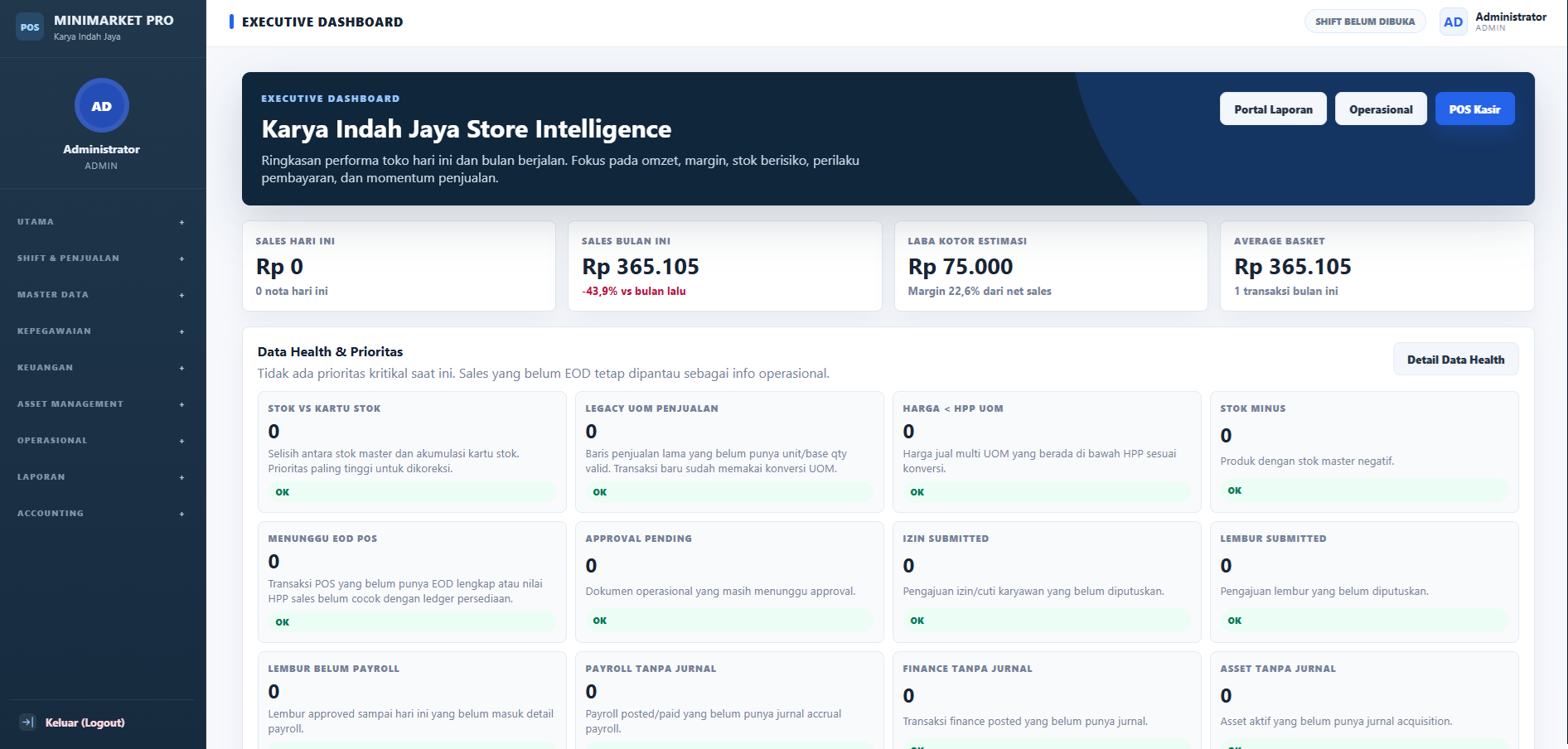Click the POS logo icon in the sidebar header

pyautogui.click(x=30, y=27)
